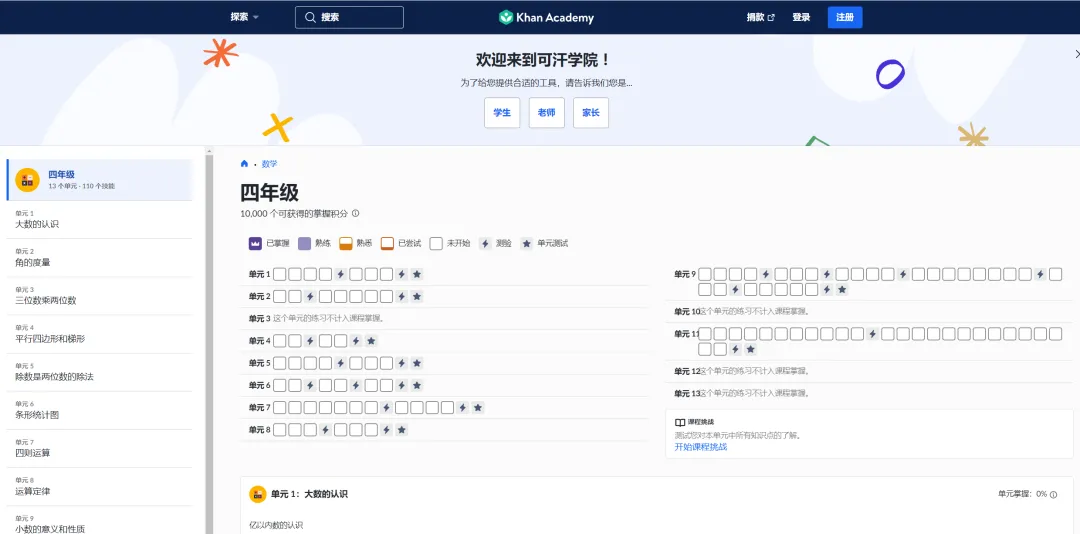Open sidebar item 单元 6 条形统计图

pos(100,411)
